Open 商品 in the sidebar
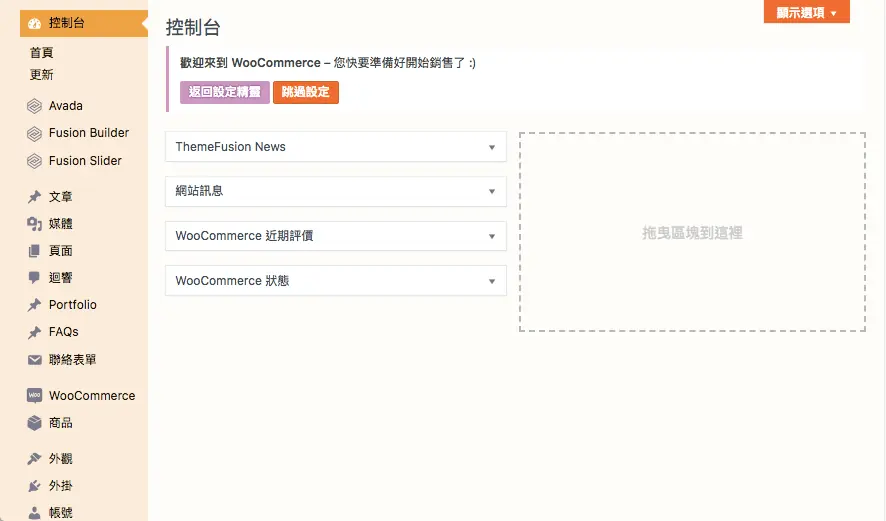Screen dimensions: 886x521 pos(60,423)
